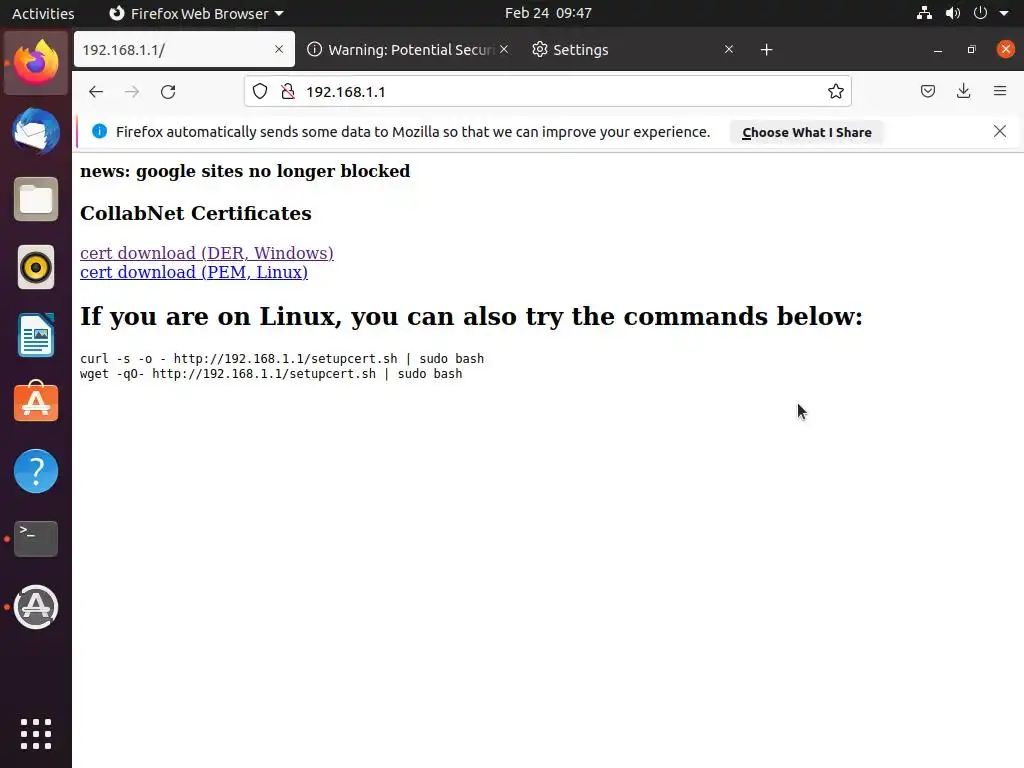Open LibreOffice Writer from dock

[x=36, y=335]
